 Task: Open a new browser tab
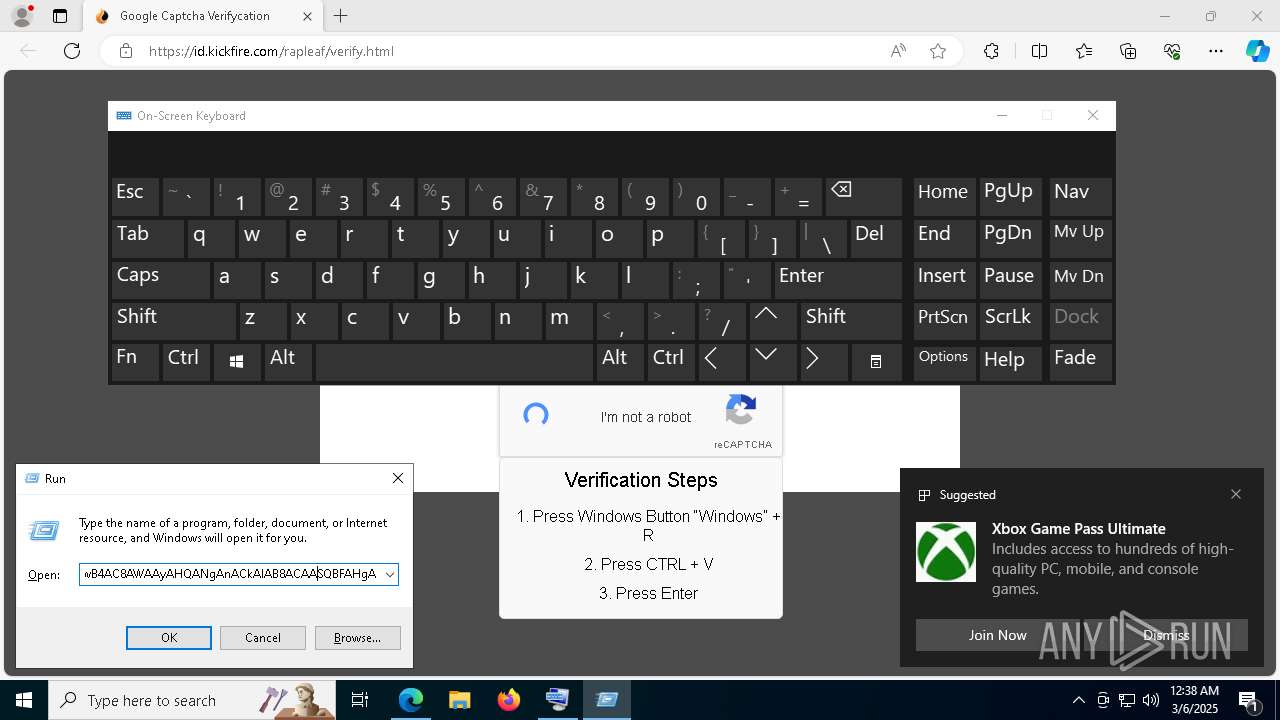pos(341,16)
